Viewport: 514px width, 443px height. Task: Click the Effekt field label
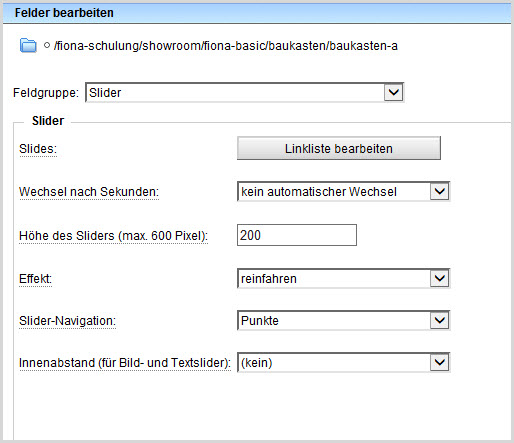click(x=35, y=279)
